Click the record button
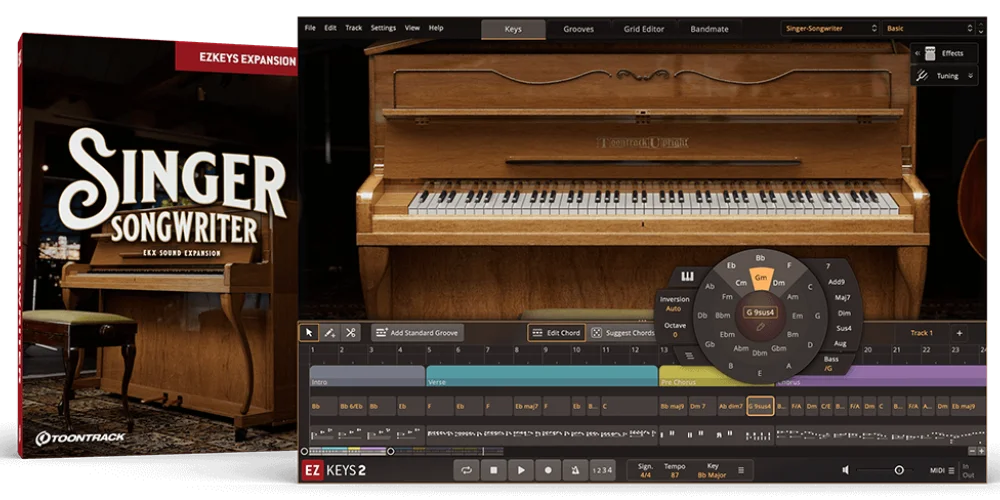 [x=548, y=471]
